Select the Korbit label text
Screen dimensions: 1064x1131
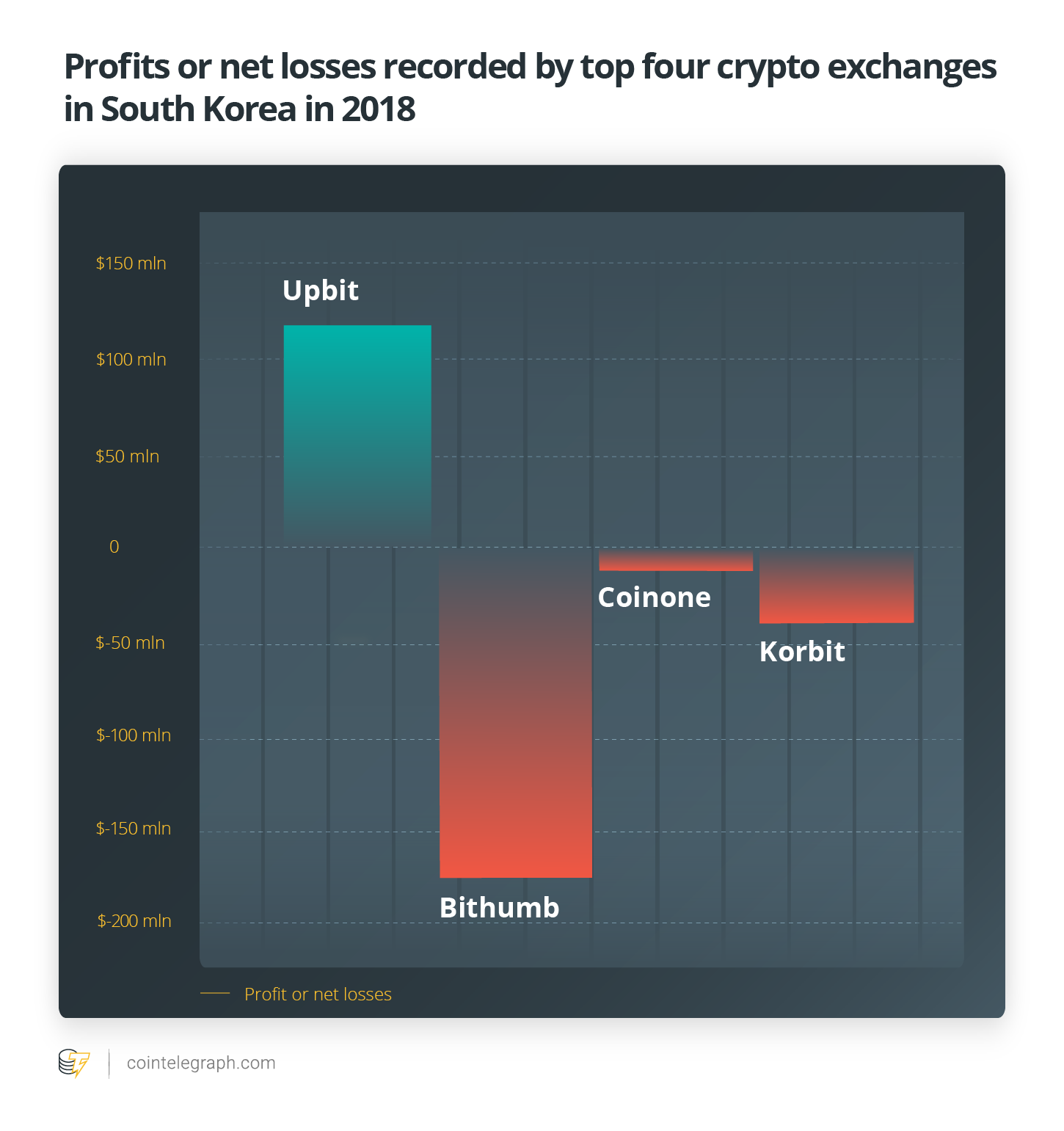[802, 652]
